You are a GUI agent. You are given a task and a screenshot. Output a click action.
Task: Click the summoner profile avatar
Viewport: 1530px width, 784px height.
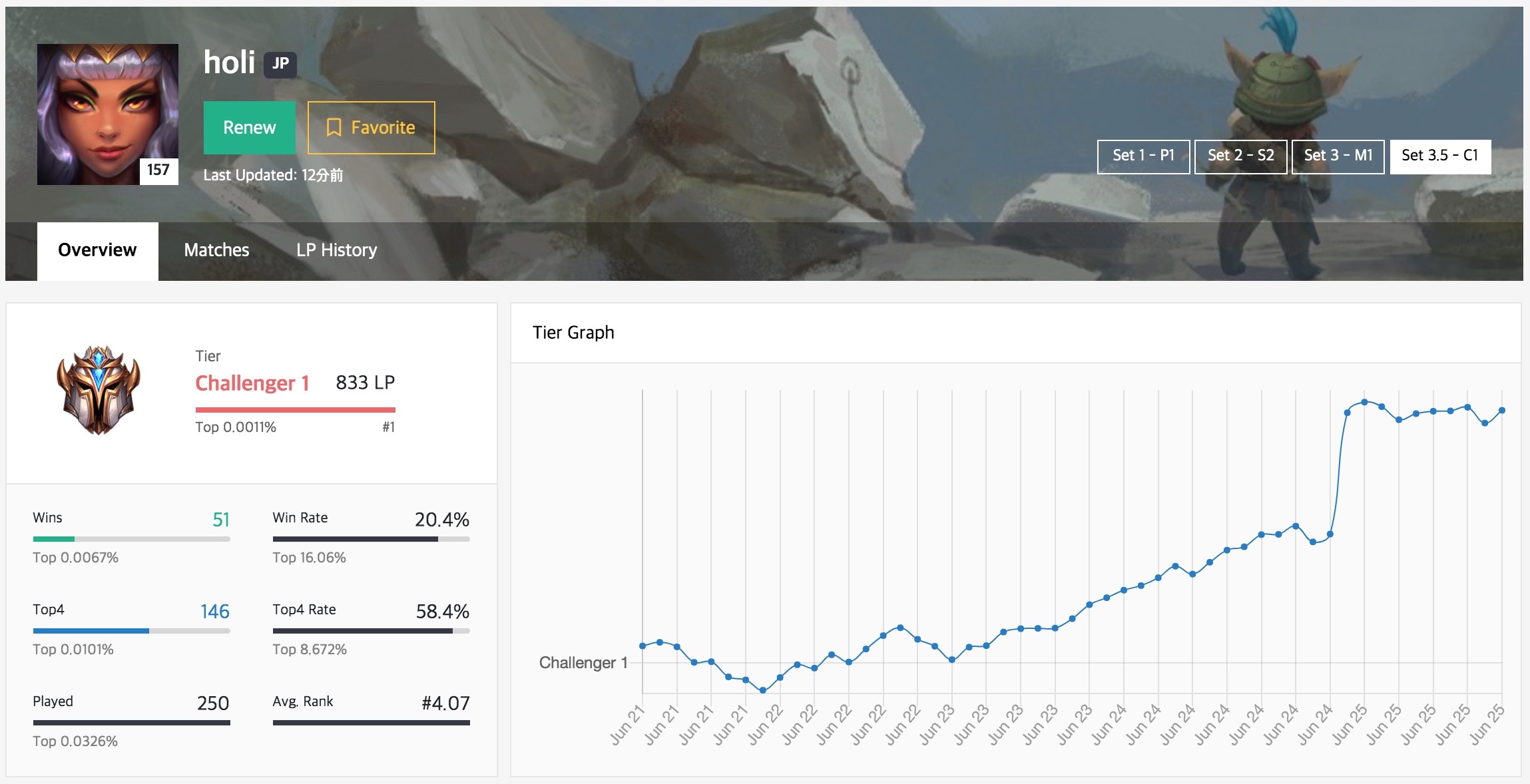(x=108, y=114)
